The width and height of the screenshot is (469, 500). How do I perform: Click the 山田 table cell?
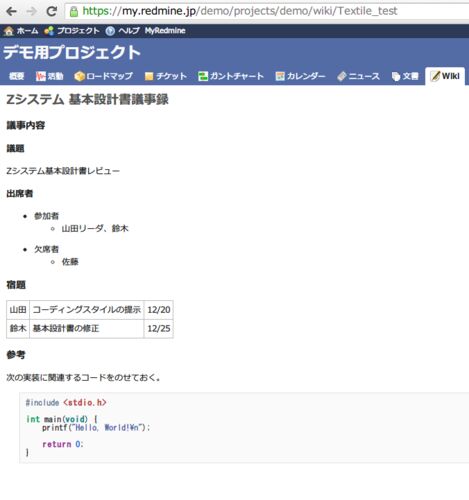coord(18,310)
